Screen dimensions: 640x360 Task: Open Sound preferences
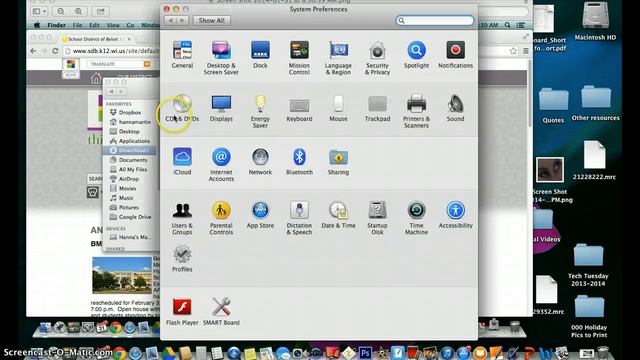coord(455,108)
